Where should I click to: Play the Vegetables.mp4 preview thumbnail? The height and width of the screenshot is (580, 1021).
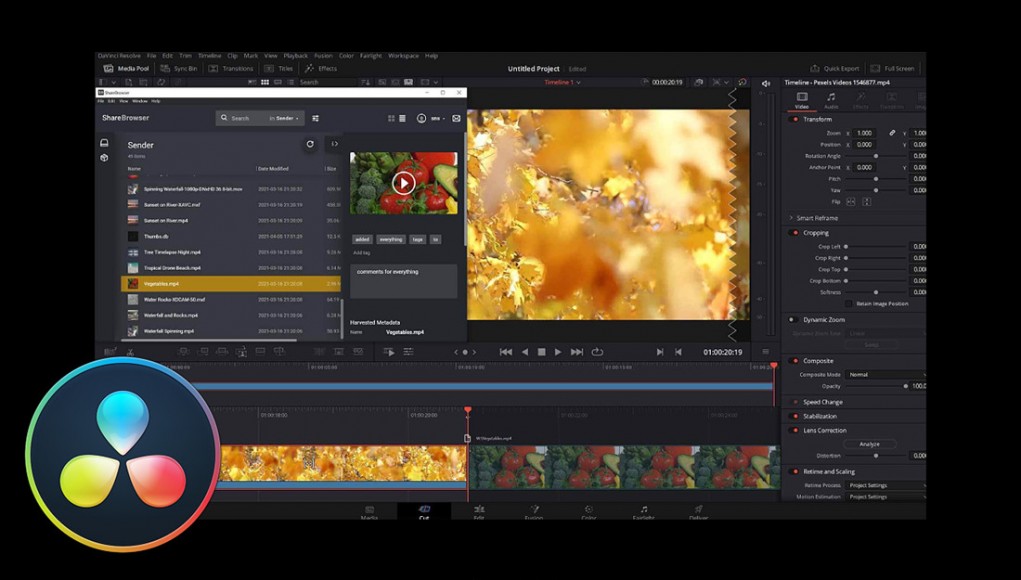tap(404, 183)
